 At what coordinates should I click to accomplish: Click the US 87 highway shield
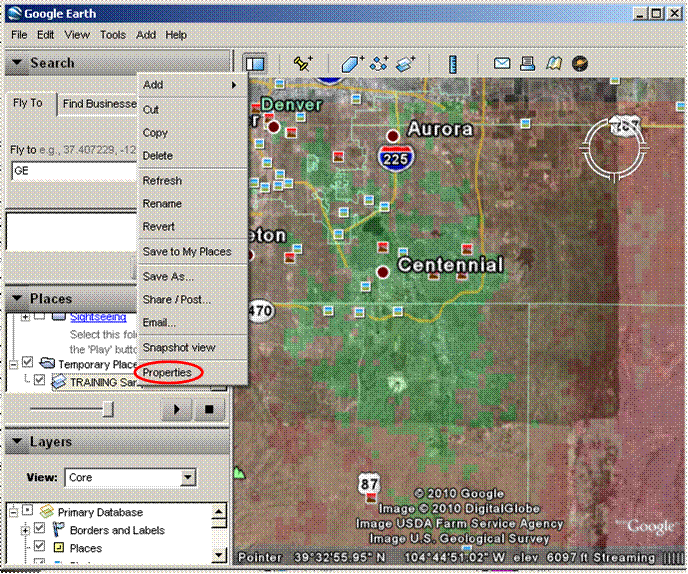pos(369,484)
